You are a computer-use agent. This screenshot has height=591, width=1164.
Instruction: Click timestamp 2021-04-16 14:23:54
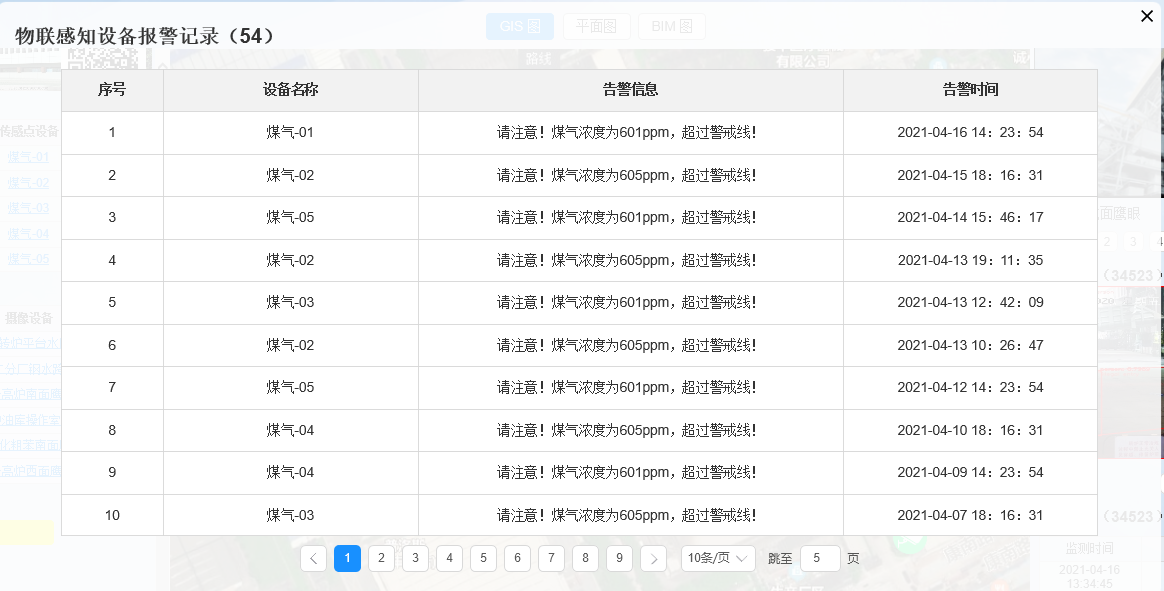click(970, 133)
